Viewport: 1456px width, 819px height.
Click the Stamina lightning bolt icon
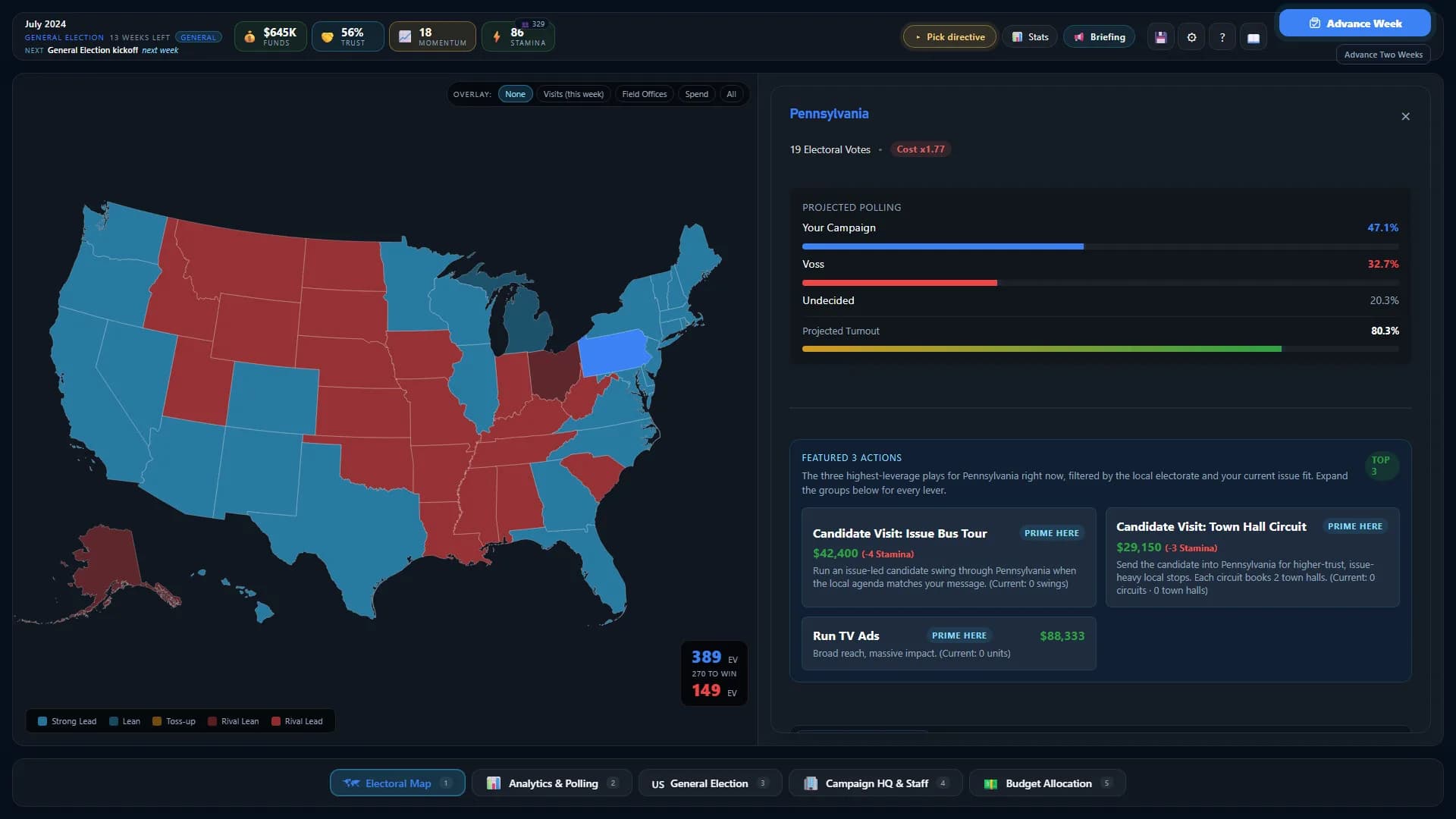[497, 36]
